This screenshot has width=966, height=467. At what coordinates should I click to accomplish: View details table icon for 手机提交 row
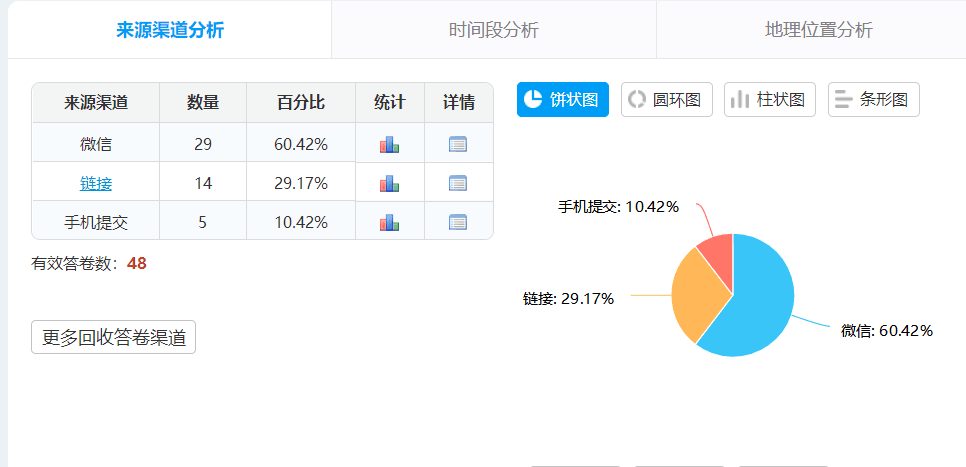pyautogui.click(x=458, y=222)
